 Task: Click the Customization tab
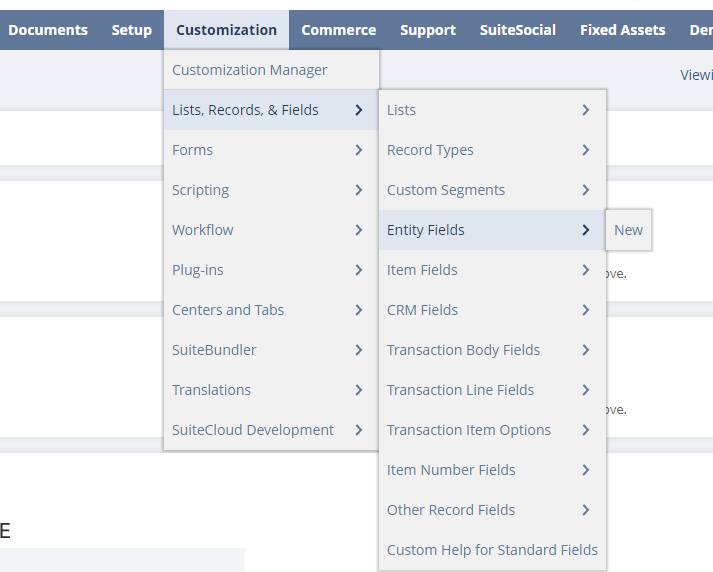[x=226, y=30]
